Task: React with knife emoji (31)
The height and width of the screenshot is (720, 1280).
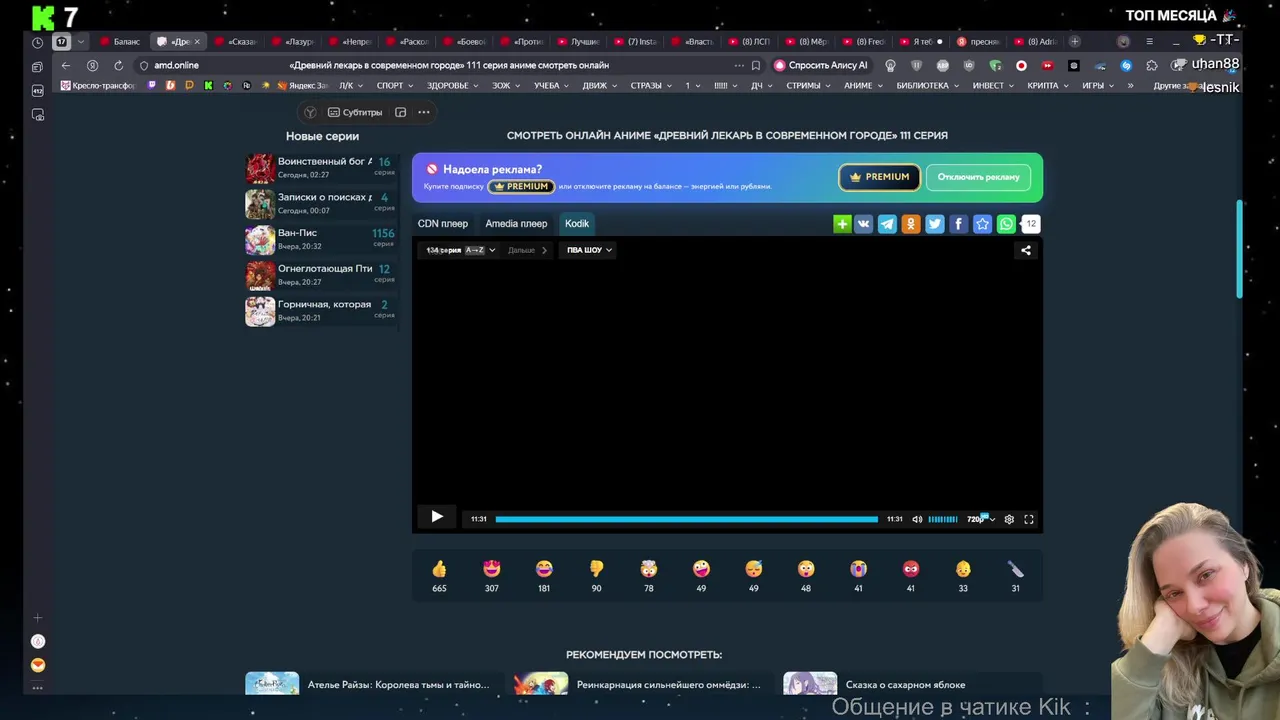Action: (x=1015, y=569)
